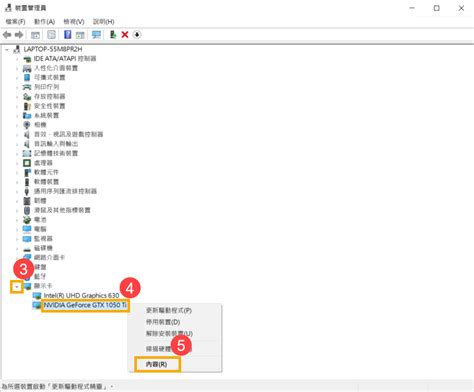The height and width of the screenshot is (392, 474).
Task: Click the update driver green-arrow icon
Action: click(113, 34)
